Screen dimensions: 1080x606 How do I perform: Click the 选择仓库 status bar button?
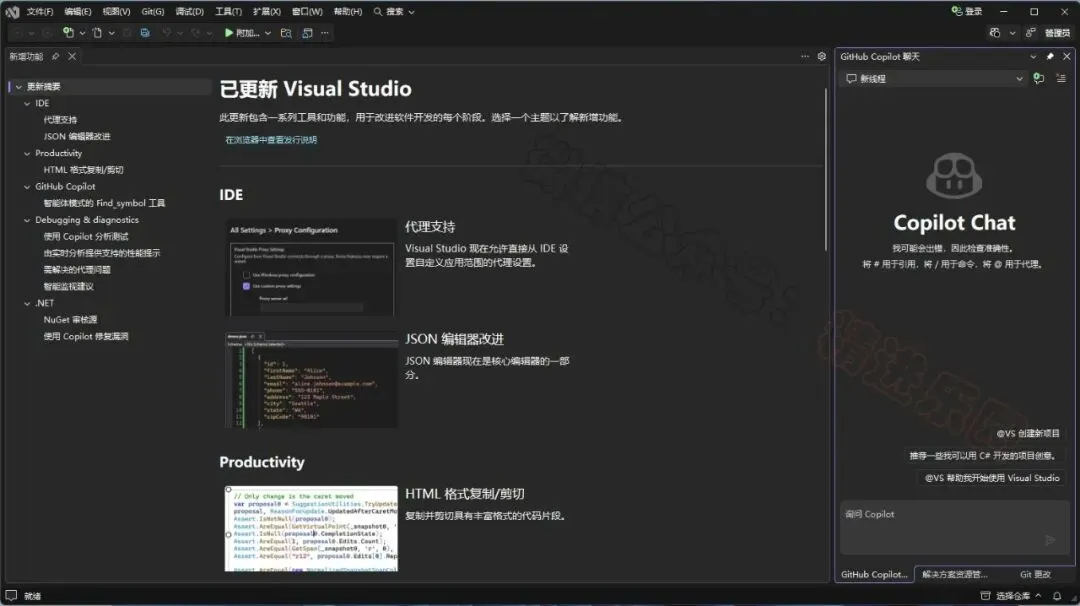coord(1012,596)
